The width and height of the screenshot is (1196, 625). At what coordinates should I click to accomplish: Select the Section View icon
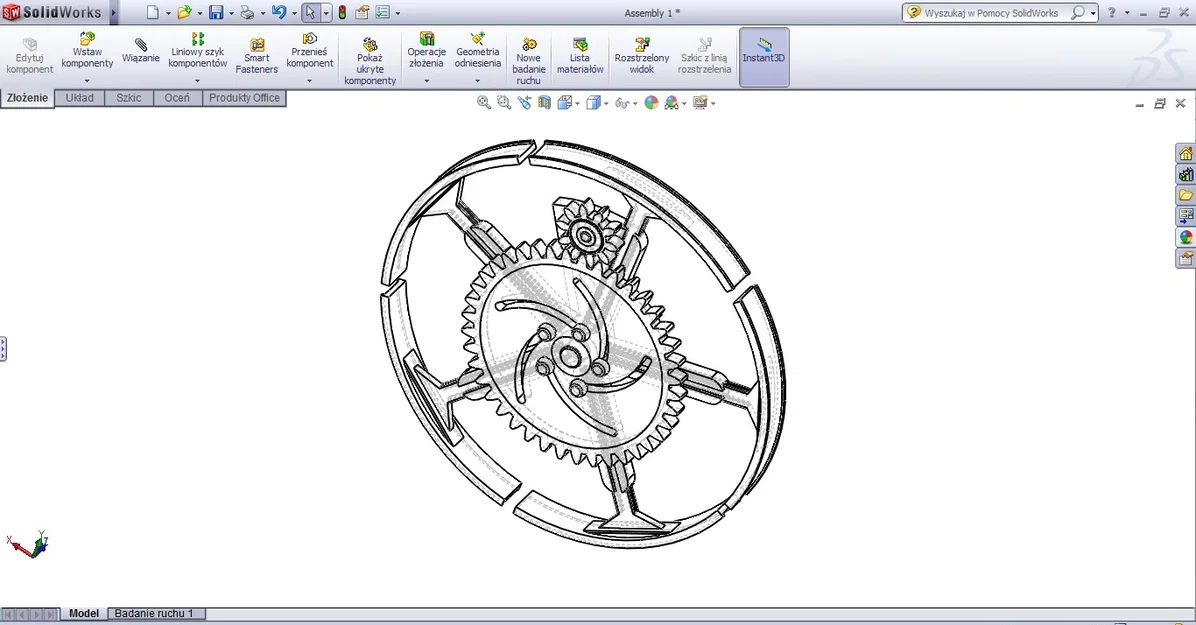(543, 102)
